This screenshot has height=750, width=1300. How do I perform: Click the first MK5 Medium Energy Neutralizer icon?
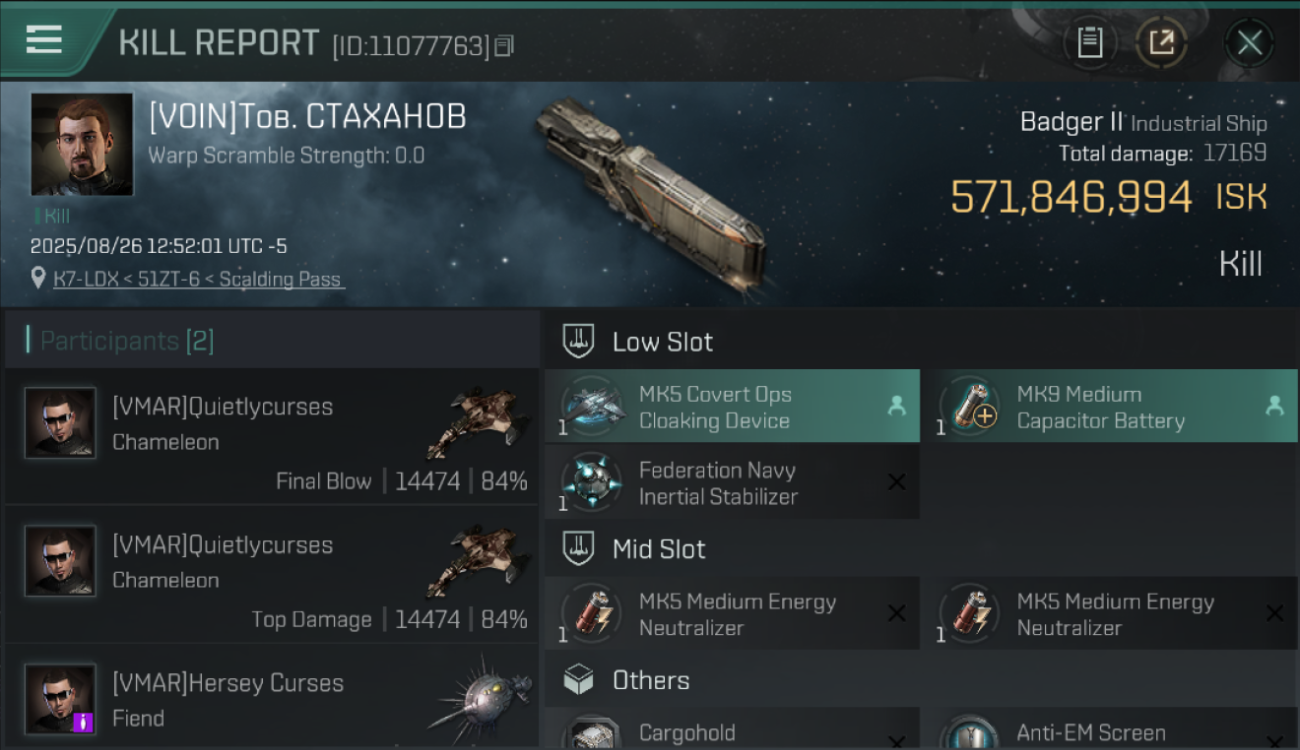click(x=593, y=613)
